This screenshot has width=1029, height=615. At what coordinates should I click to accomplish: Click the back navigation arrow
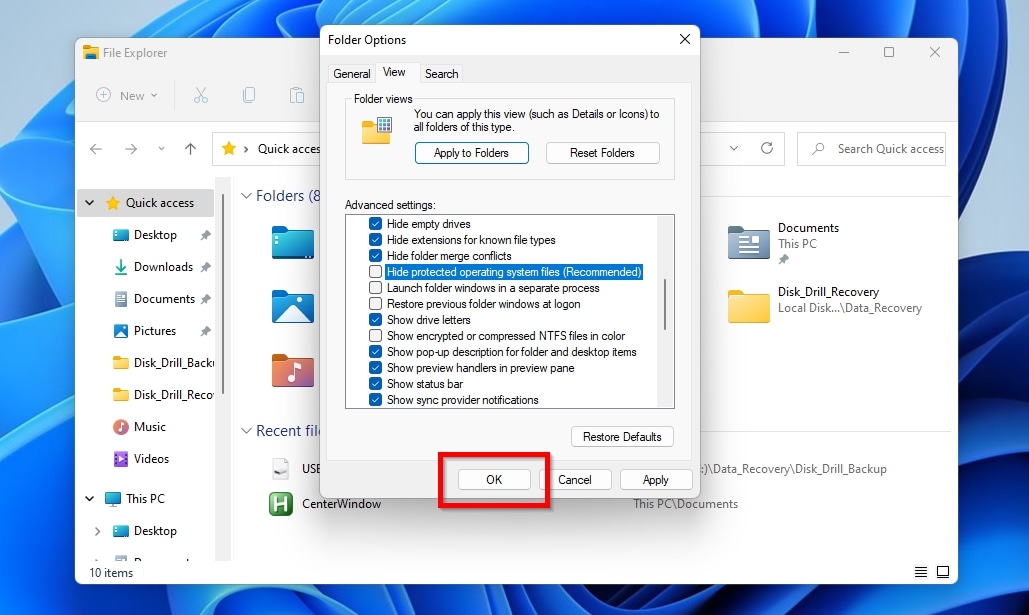95,148
